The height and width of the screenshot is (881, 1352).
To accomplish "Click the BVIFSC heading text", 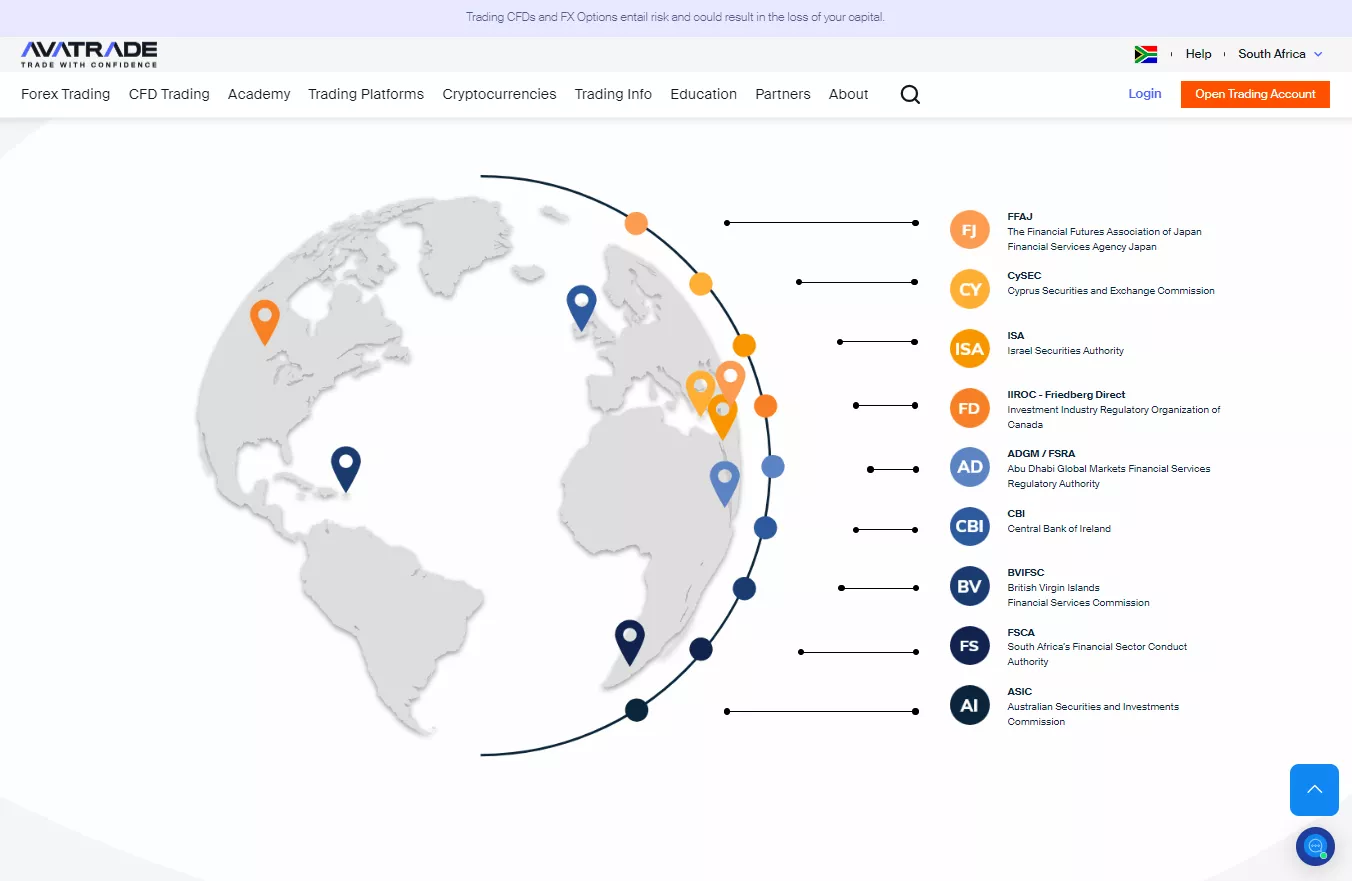I will tap(1026, 573).
